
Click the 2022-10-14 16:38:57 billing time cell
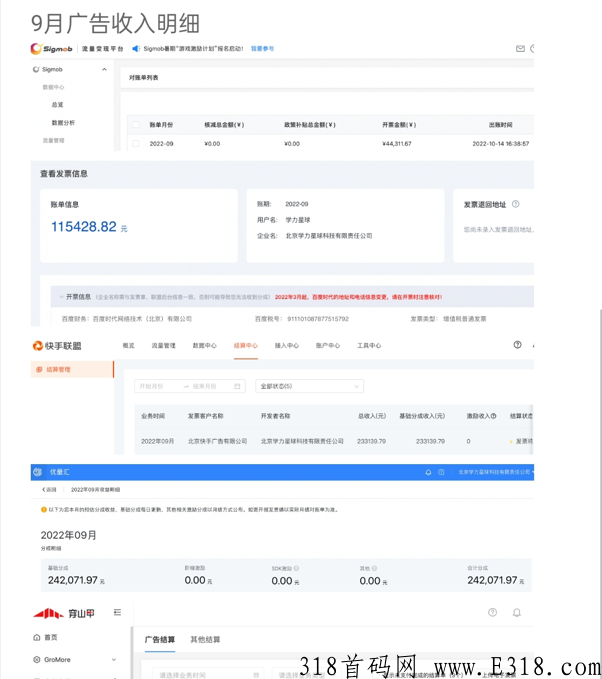pos(501,144)
